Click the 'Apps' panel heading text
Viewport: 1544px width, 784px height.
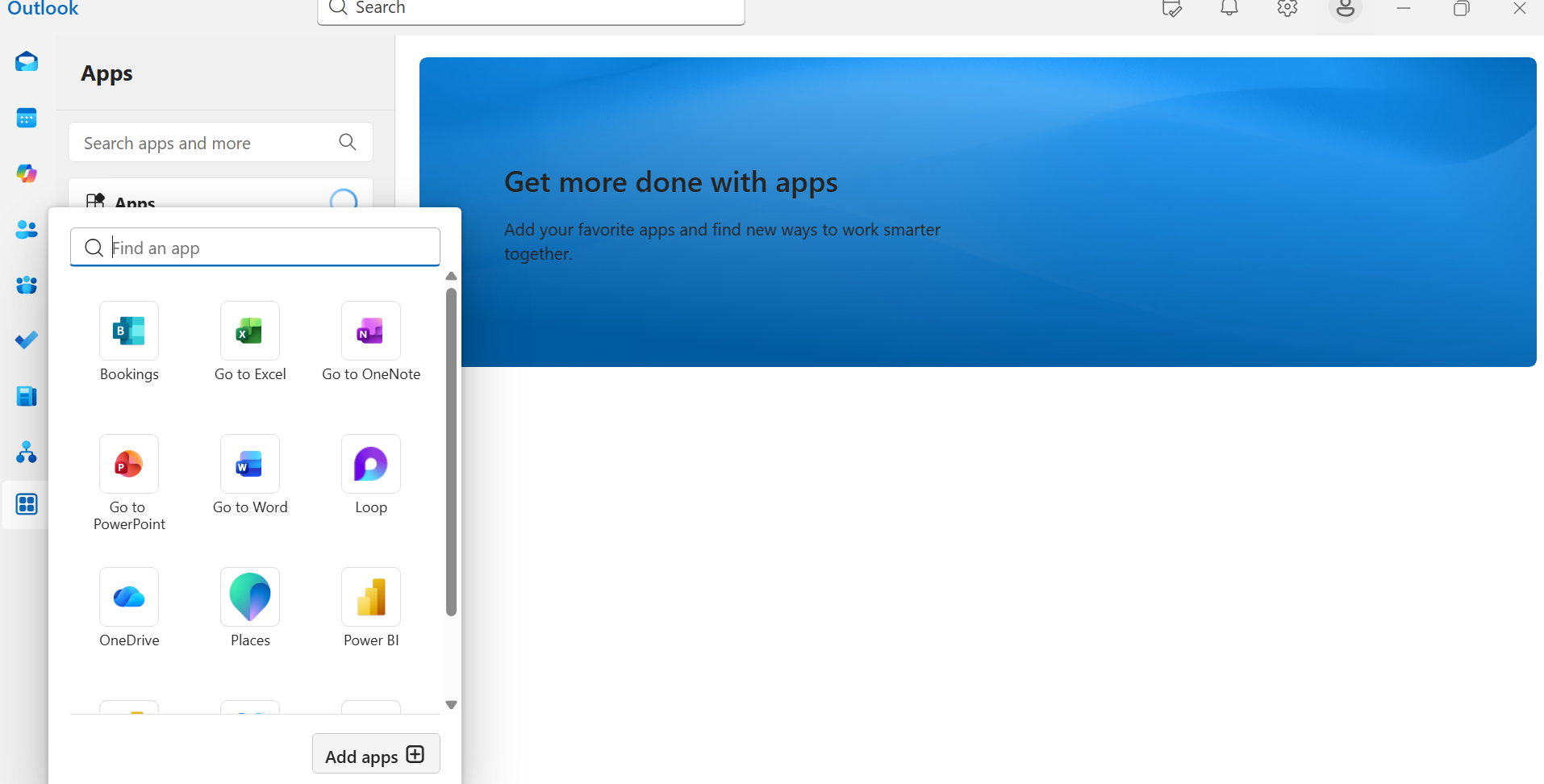click(x=106, y=73)
